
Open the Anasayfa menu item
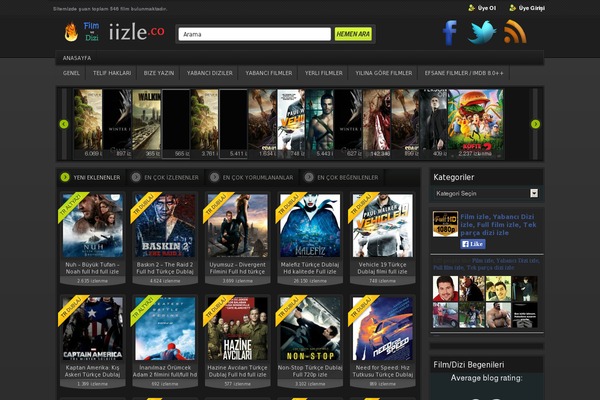pos(77,58)
